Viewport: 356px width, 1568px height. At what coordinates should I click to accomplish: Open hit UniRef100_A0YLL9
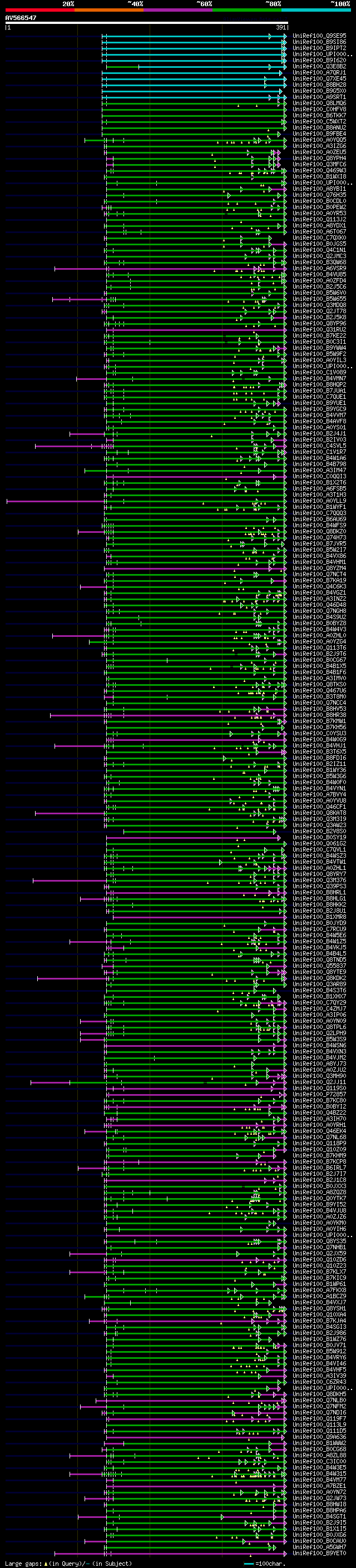point(319,501)
